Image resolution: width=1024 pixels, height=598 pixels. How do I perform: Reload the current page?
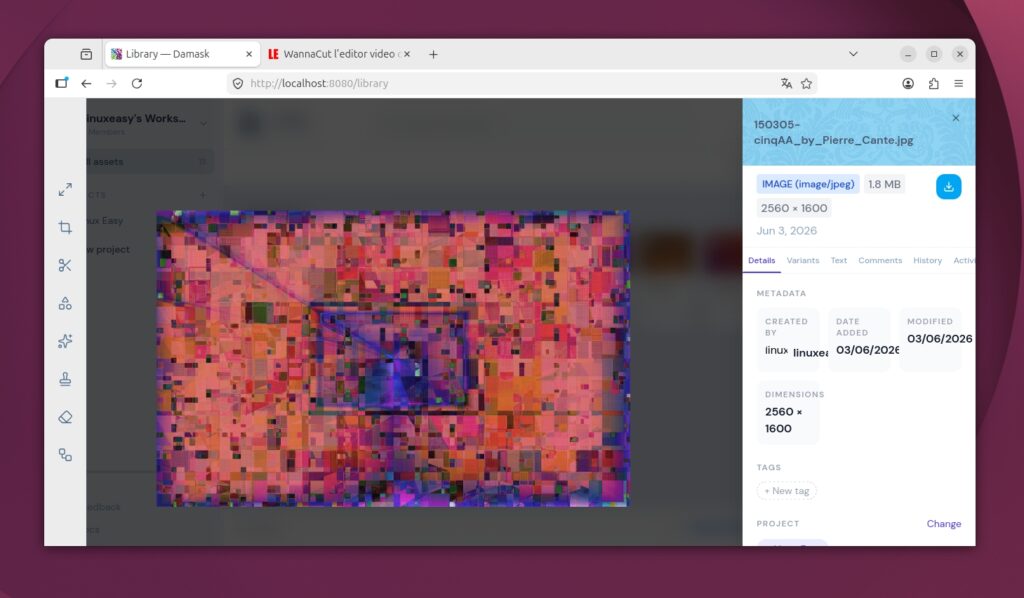click(136, 84)
